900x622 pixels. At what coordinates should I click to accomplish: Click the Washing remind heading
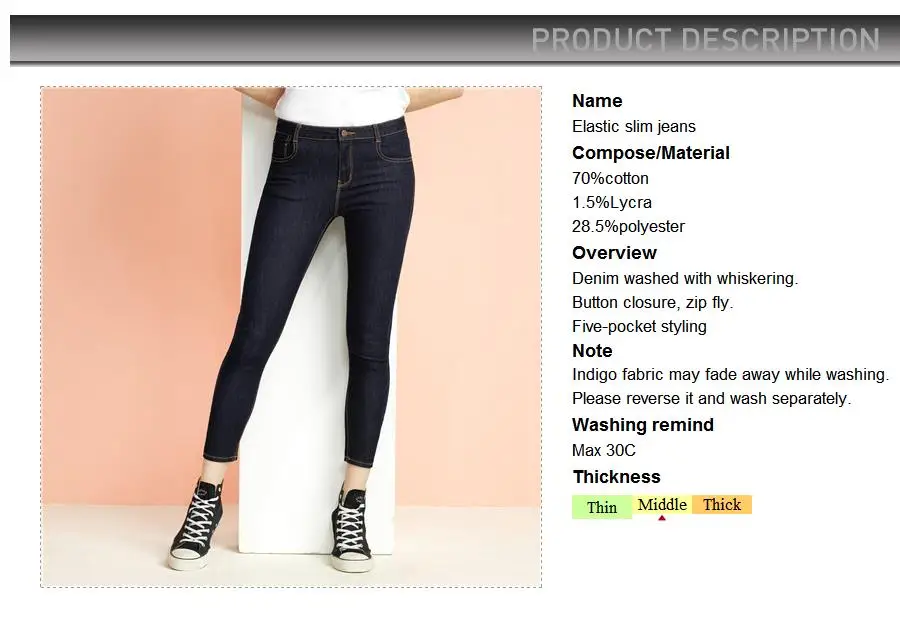(643, 425)
